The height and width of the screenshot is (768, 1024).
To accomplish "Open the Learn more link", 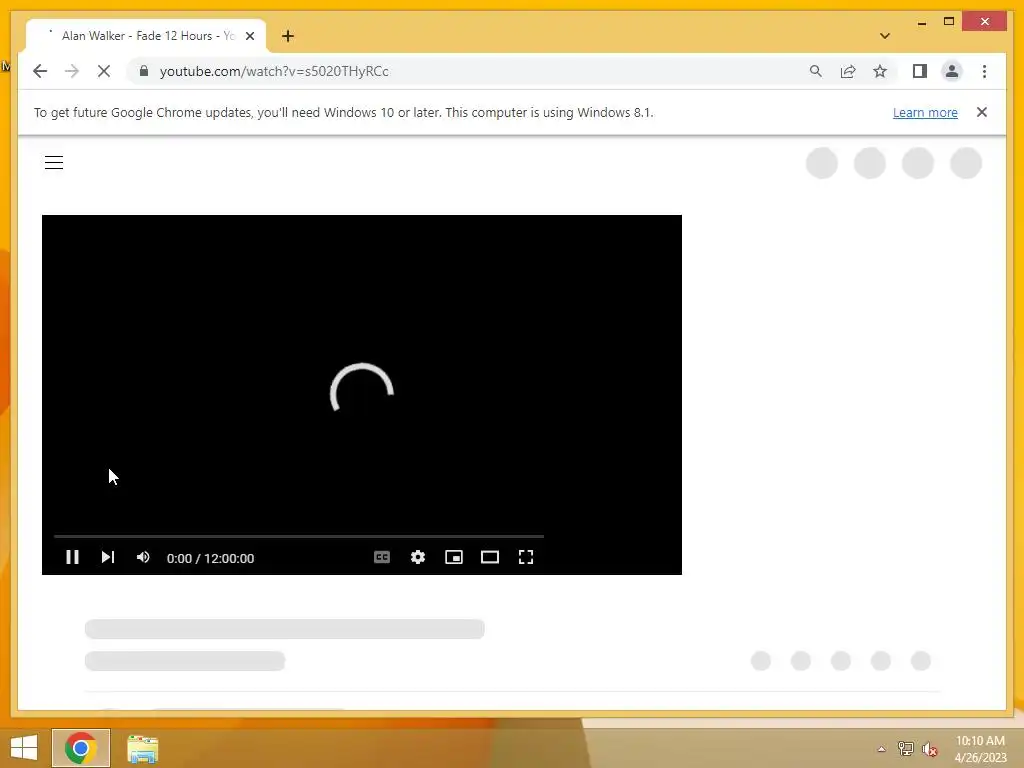I will [925, 112].
